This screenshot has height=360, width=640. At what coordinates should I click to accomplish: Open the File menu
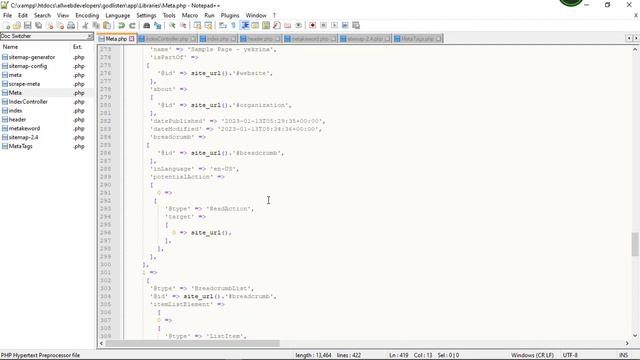[7, 15]
